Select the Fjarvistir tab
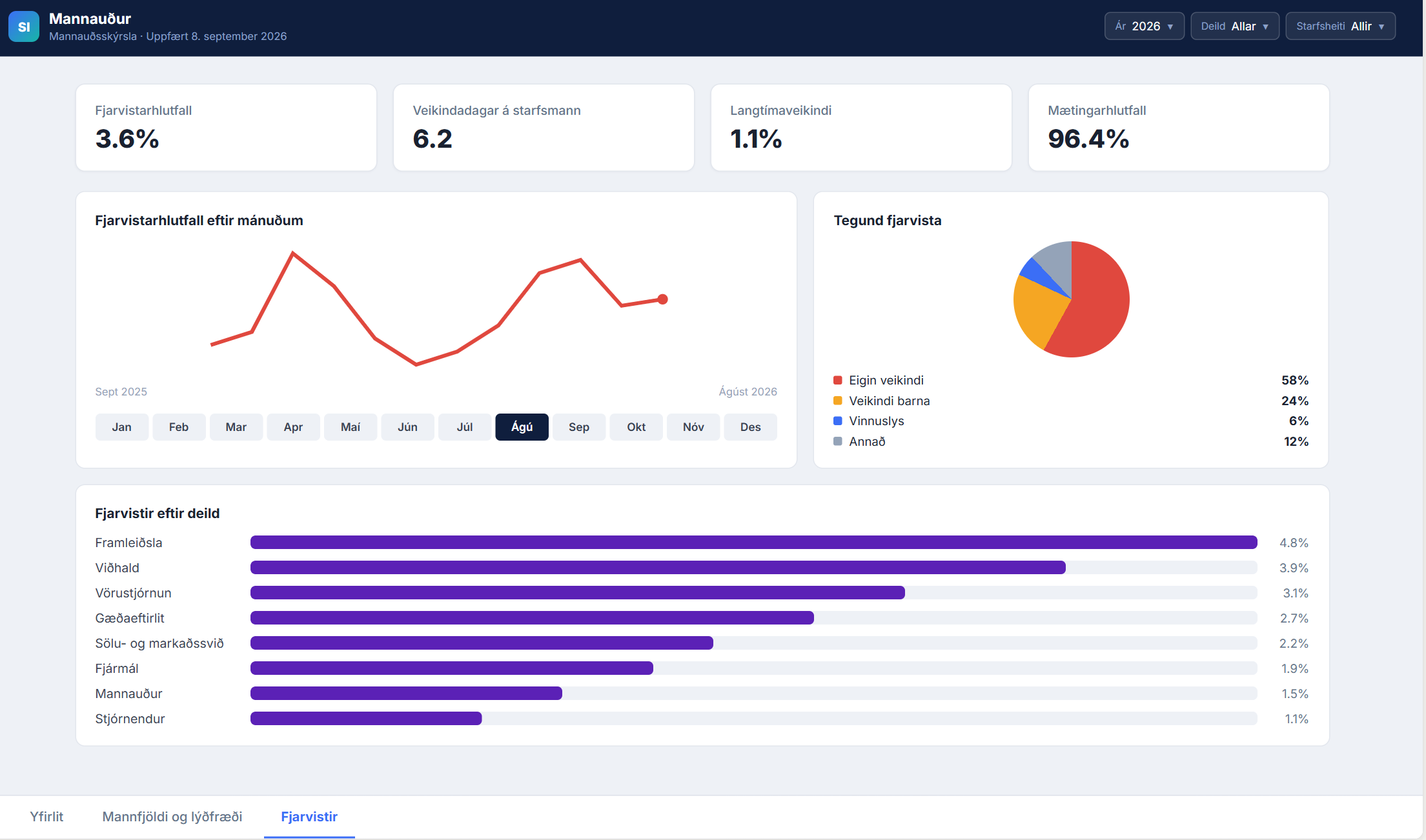This screenshot has width=1426, height=840. click(309, 817)
